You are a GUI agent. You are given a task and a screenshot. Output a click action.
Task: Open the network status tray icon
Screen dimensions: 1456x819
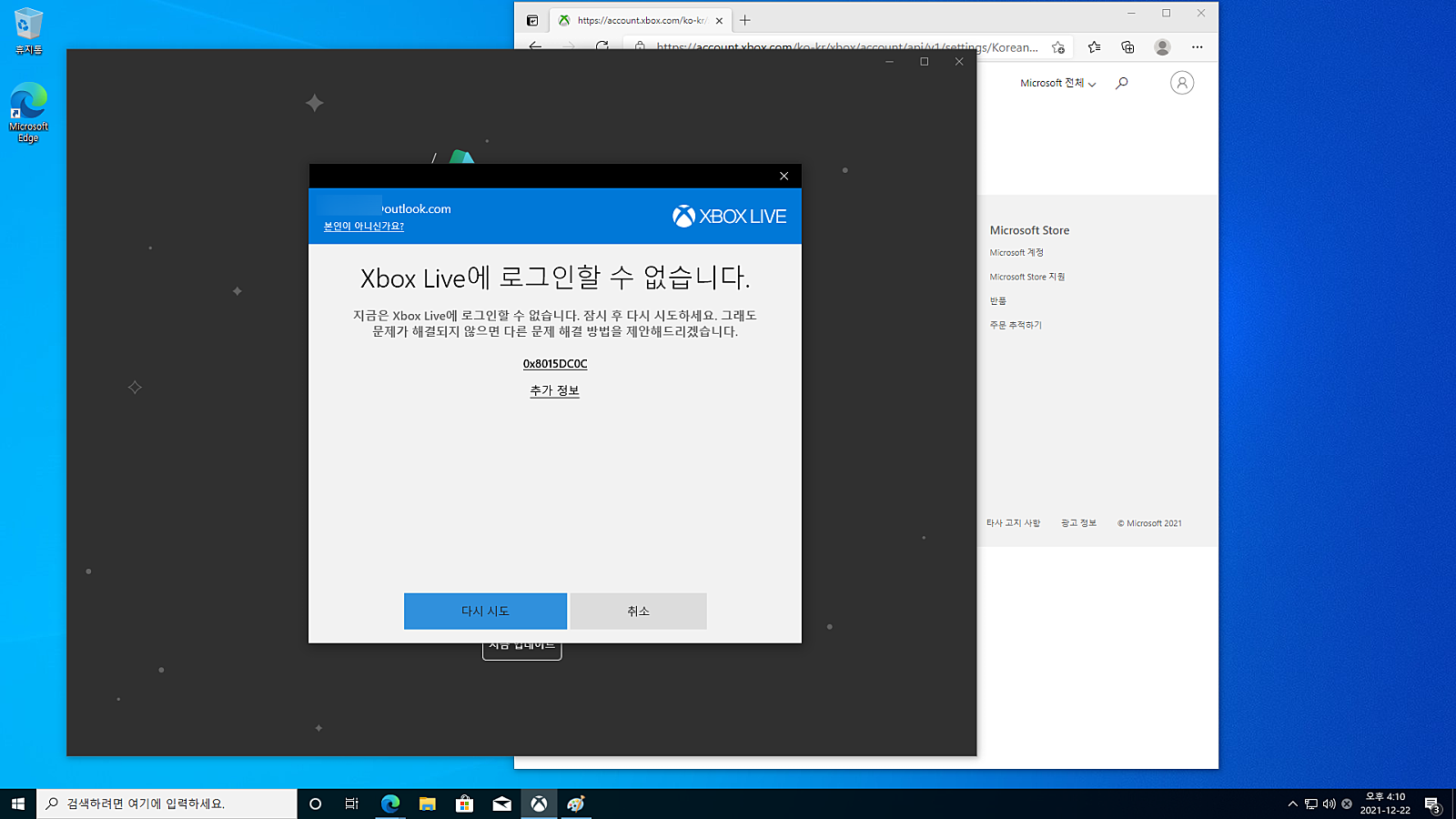click(1311, 804)
